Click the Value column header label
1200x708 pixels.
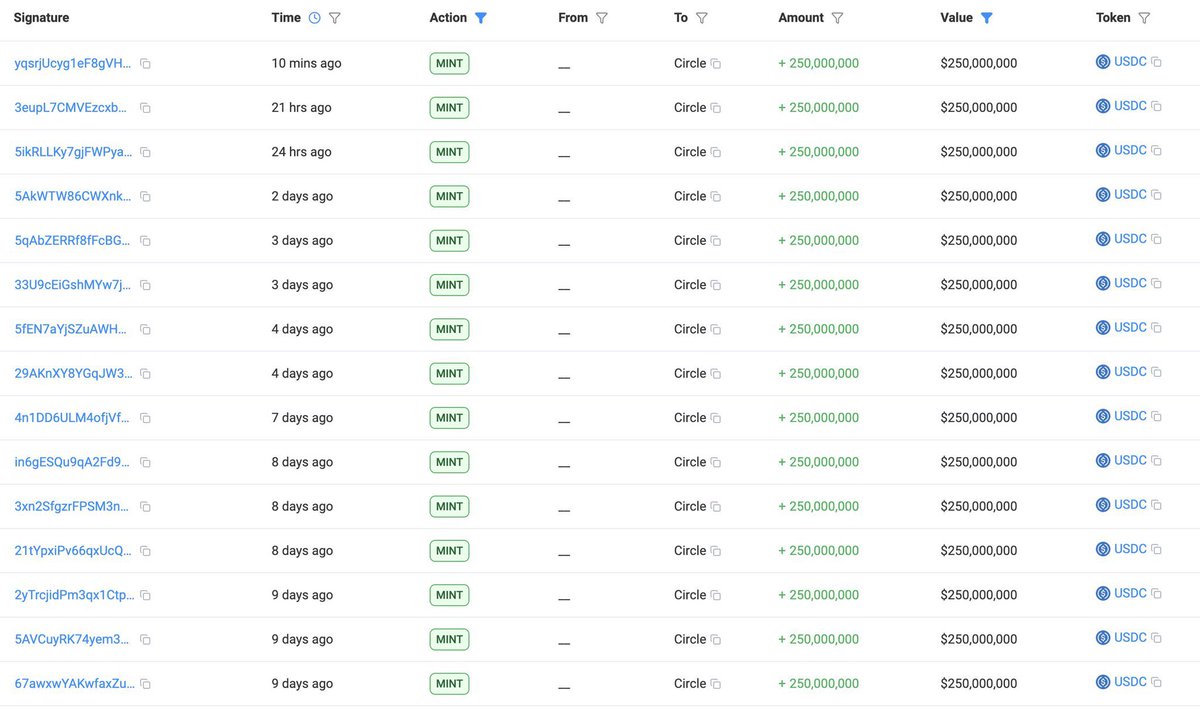(957, 18)
